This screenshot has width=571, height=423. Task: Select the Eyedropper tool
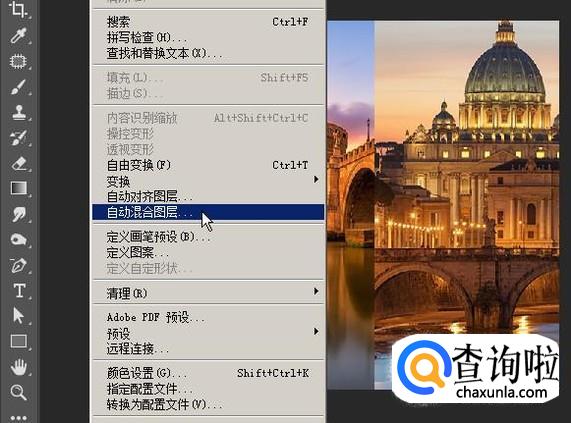pos(18,35)
